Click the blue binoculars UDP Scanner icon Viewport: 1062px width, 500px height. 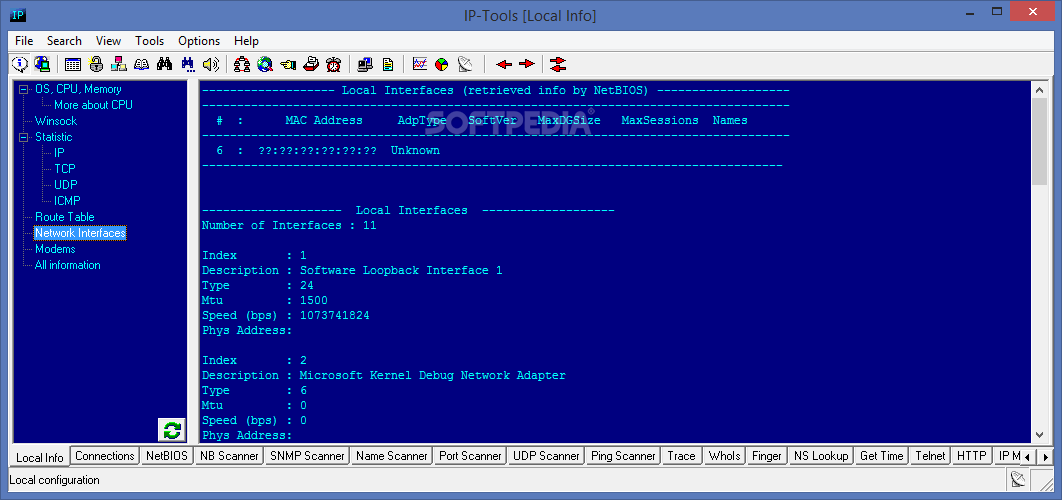[x=188, y=64]
